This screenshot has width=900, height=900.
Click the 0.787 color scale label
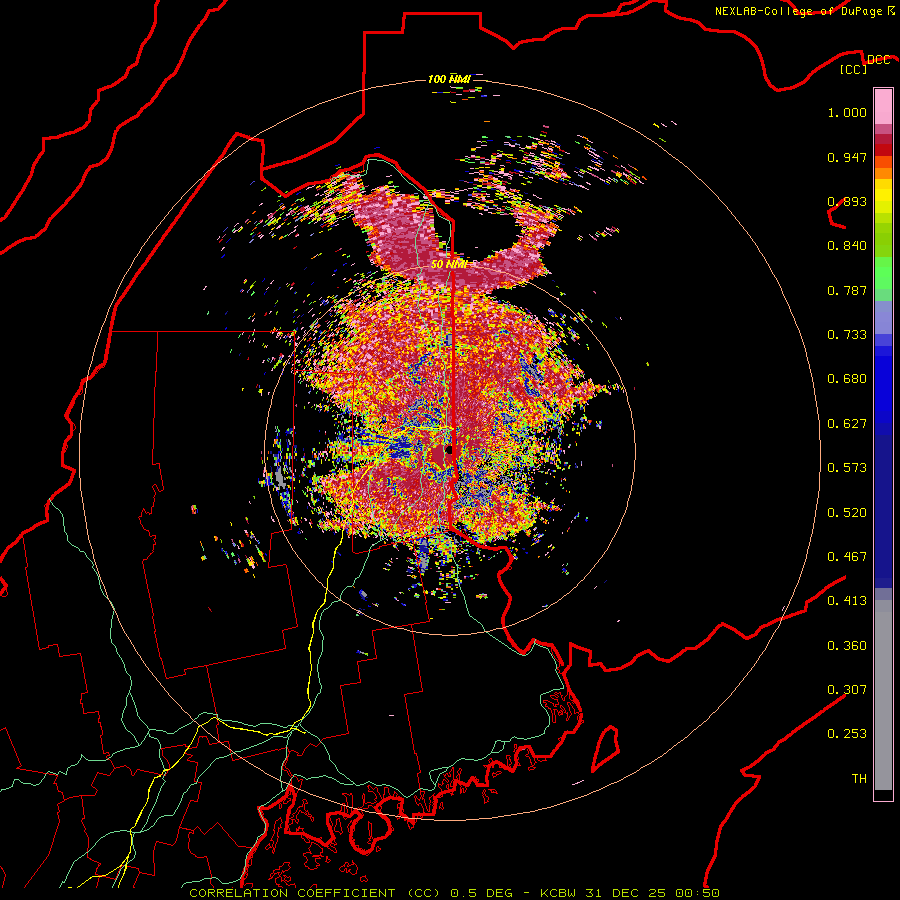[x=847, y=290]
